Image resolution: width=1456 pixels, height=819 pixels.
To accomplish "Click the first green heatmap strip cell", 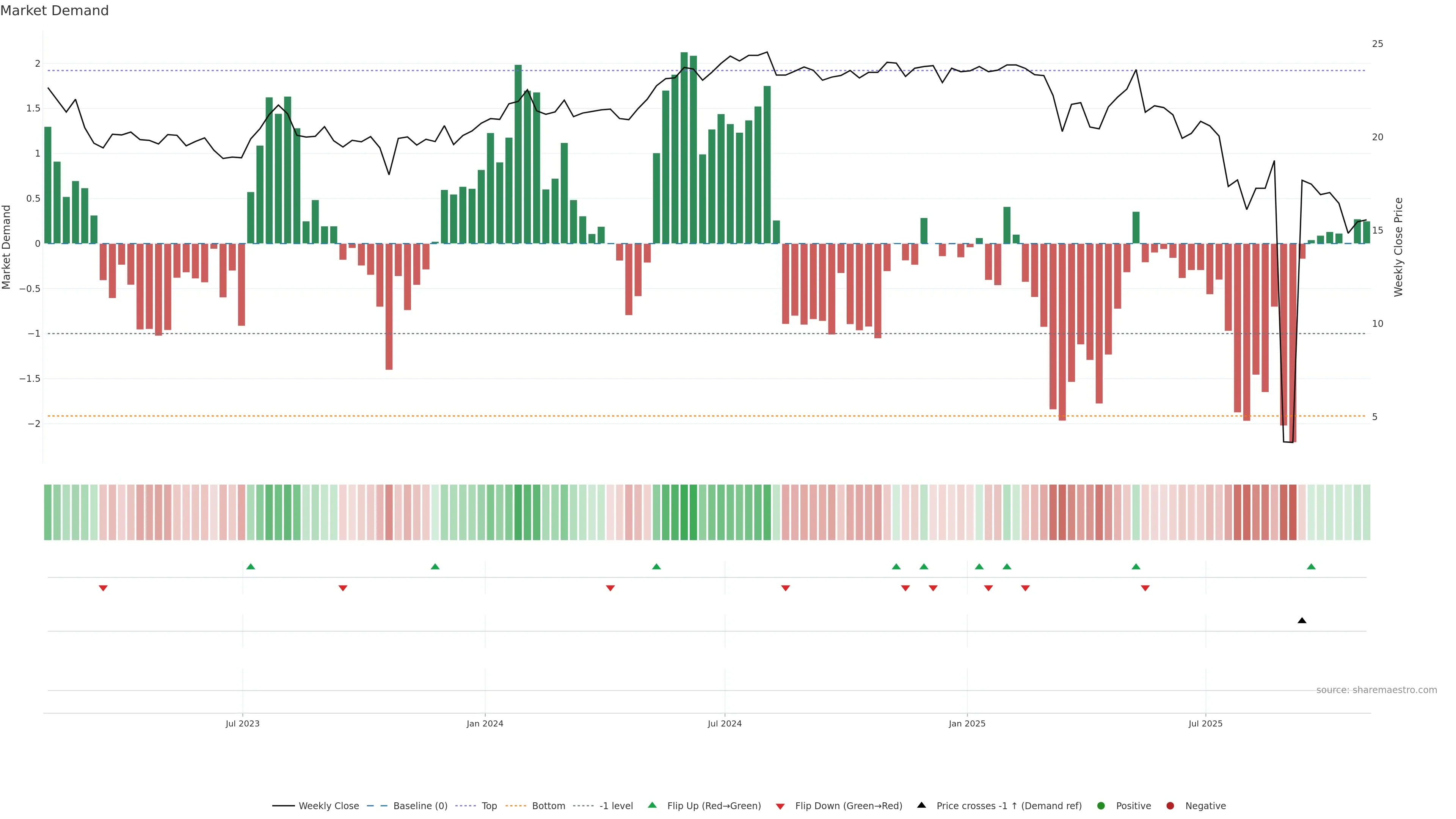I will click(48, 512).
